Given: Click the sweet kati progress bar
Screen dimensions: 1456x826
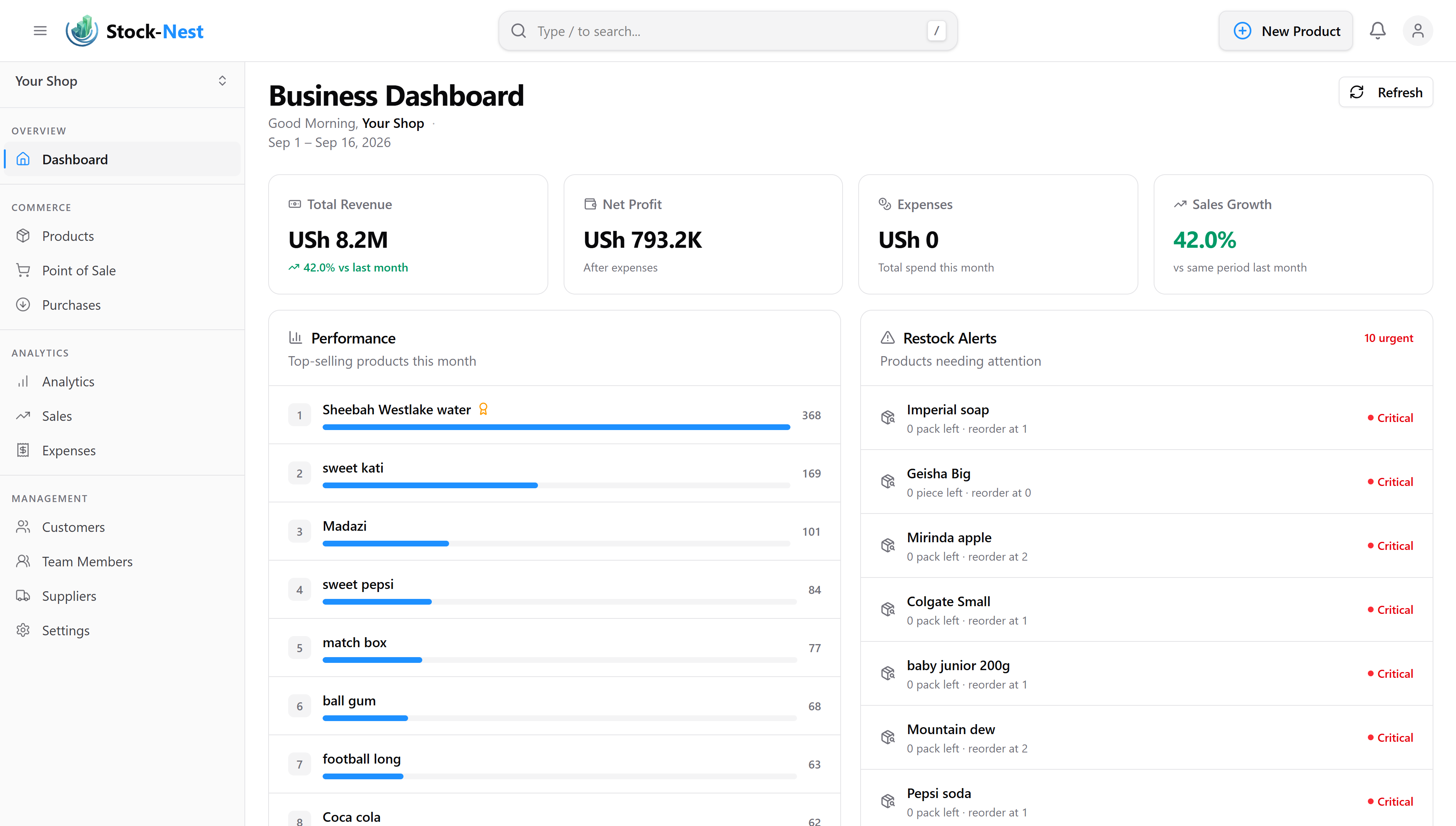Looking at the screenshot, I should (x=556, y=486).
